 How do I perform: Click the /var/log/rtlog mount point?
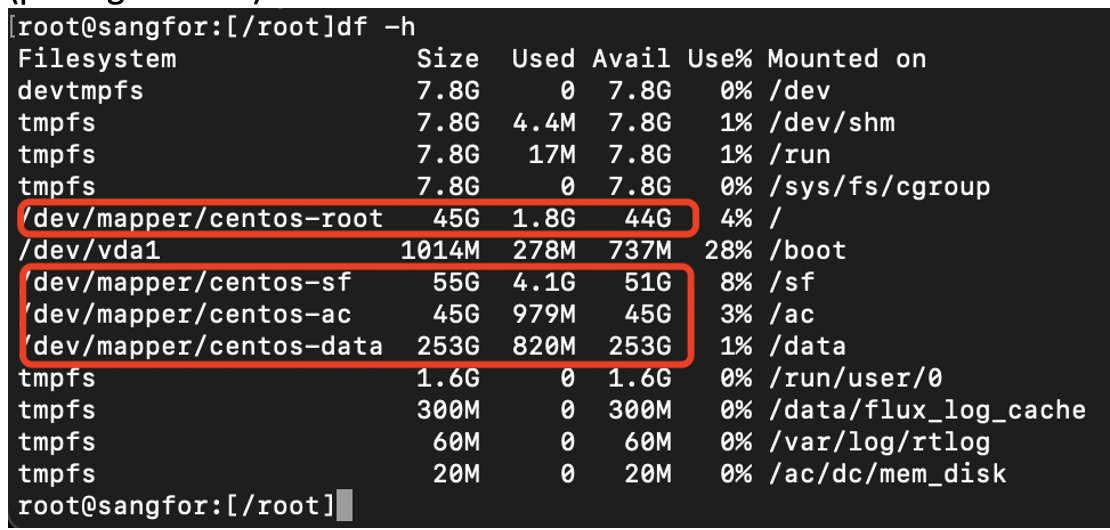[x=879, y=442]
